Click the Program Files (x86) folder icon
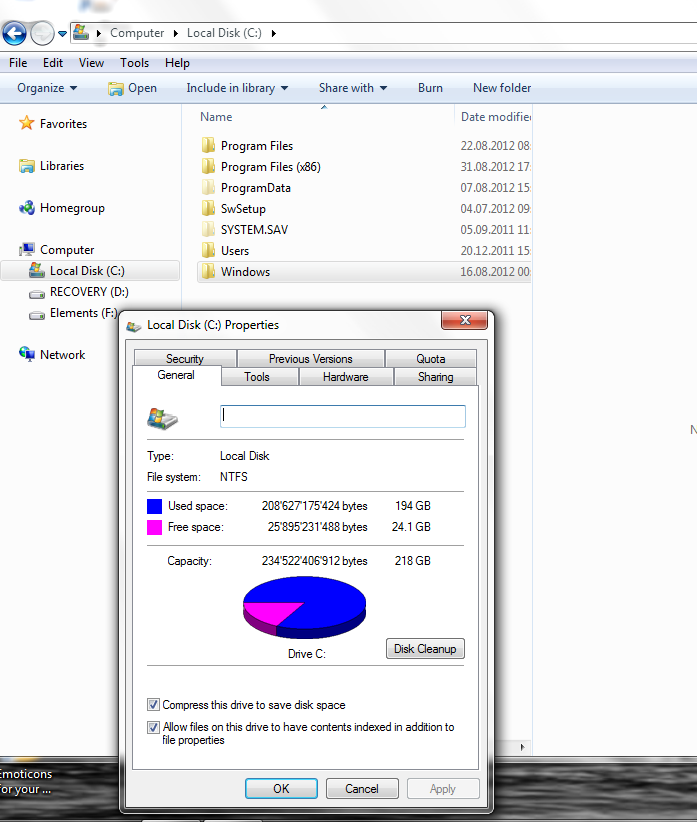 pyautogui.click(x=208, y=166)
